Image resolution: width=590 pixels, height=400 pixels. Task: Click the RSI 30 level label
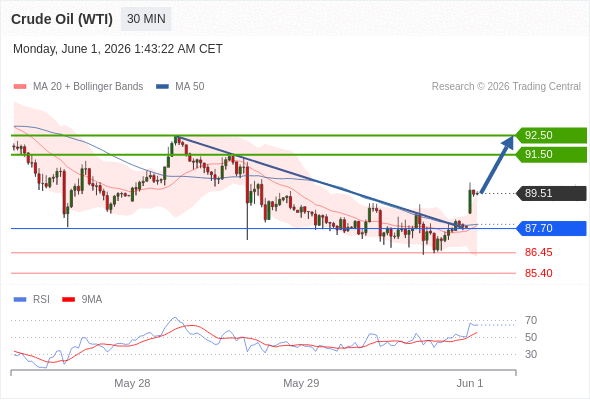pos(531,354)
